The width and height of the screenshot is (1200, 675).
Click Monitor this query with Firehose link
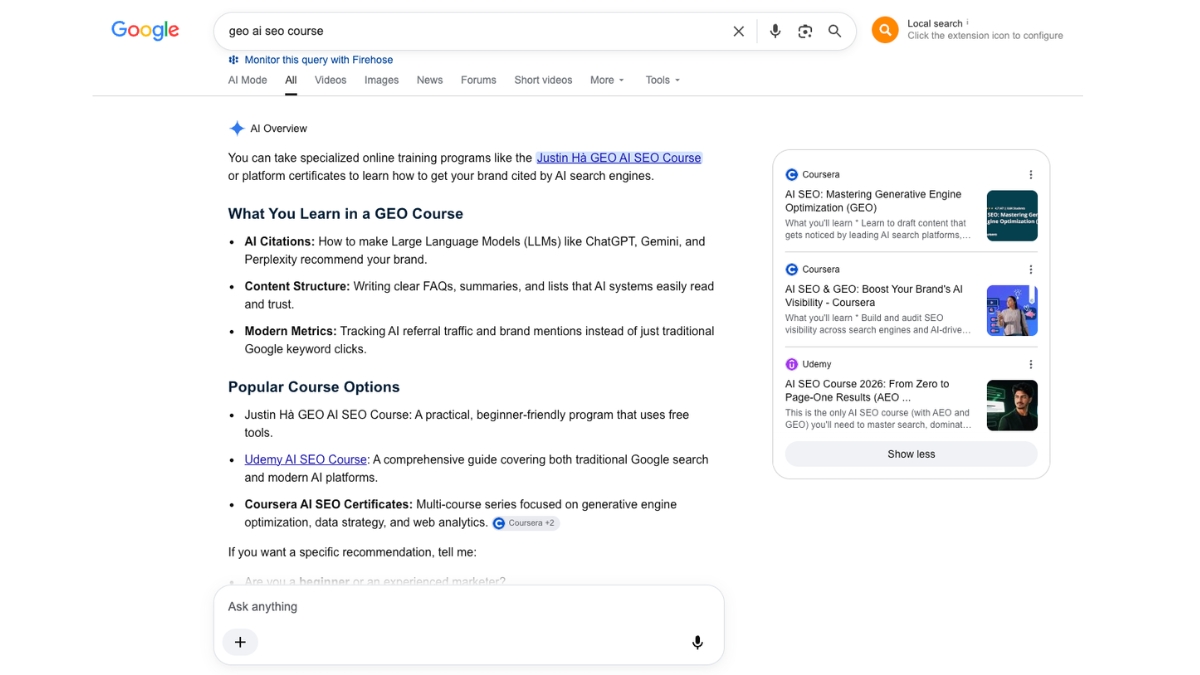pyautogui.click(x=318, y=60)
